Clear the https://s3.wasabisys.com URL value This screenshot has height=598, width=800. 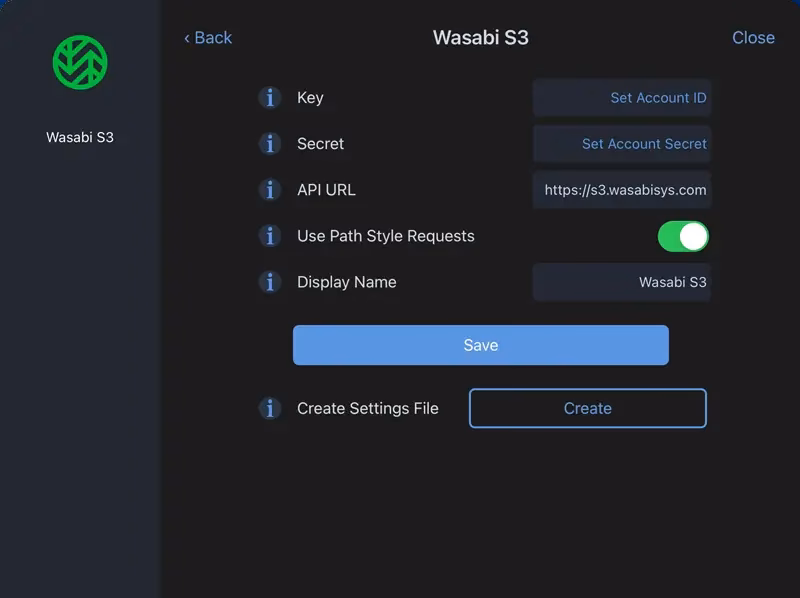(622, 190)
